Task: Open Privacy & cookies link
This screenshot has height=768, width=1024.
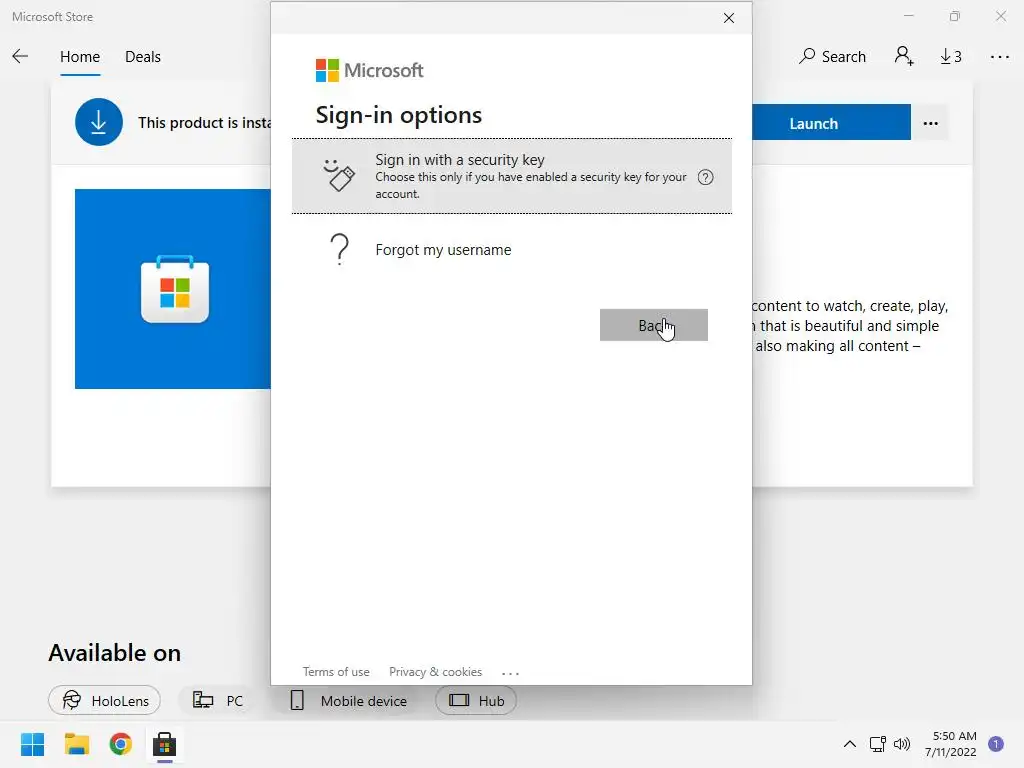Action: tap(435, 672)
